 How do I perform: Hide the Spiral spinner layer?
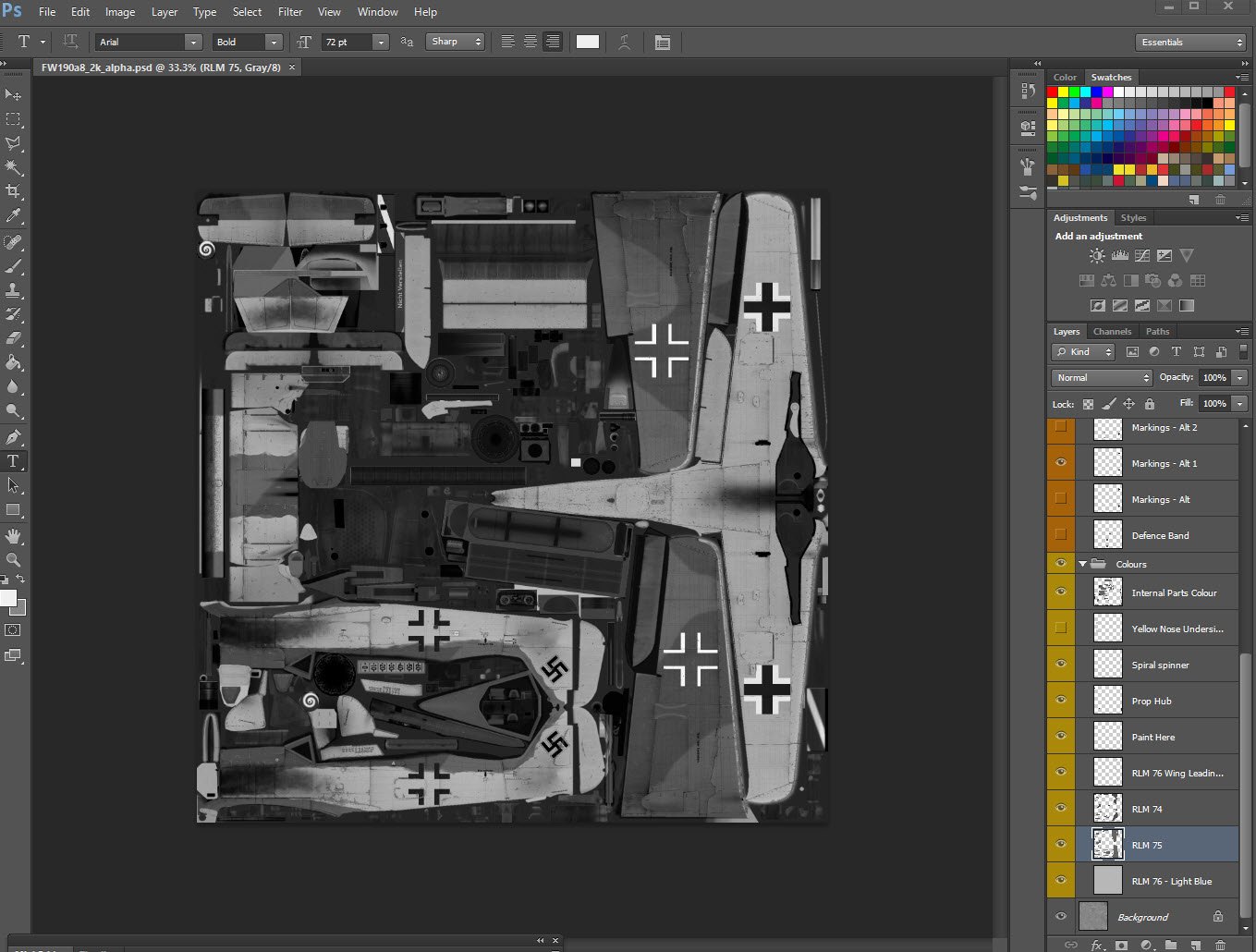[1061, 664]
